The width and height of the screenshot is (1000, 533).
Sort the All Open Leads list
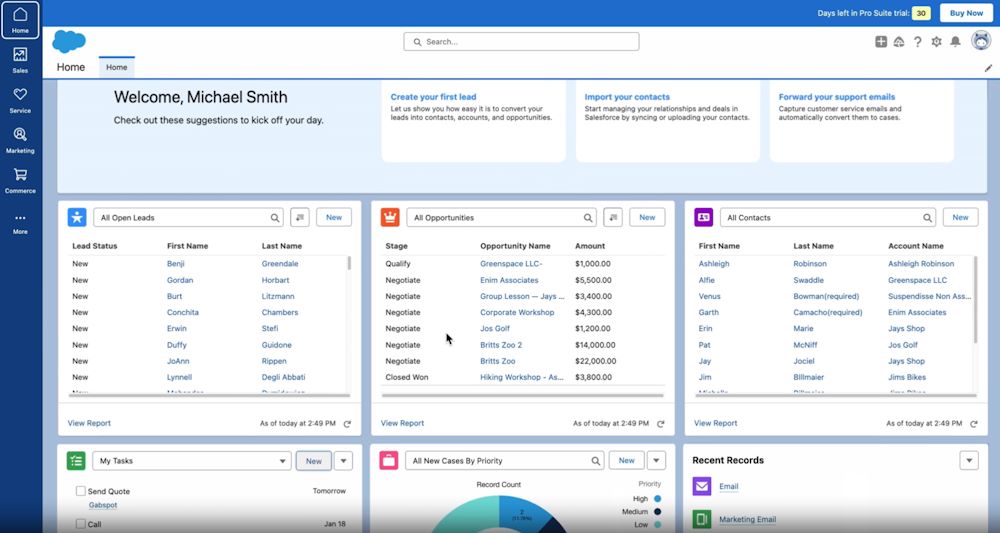pyautogui.click(x=300, y=217)
